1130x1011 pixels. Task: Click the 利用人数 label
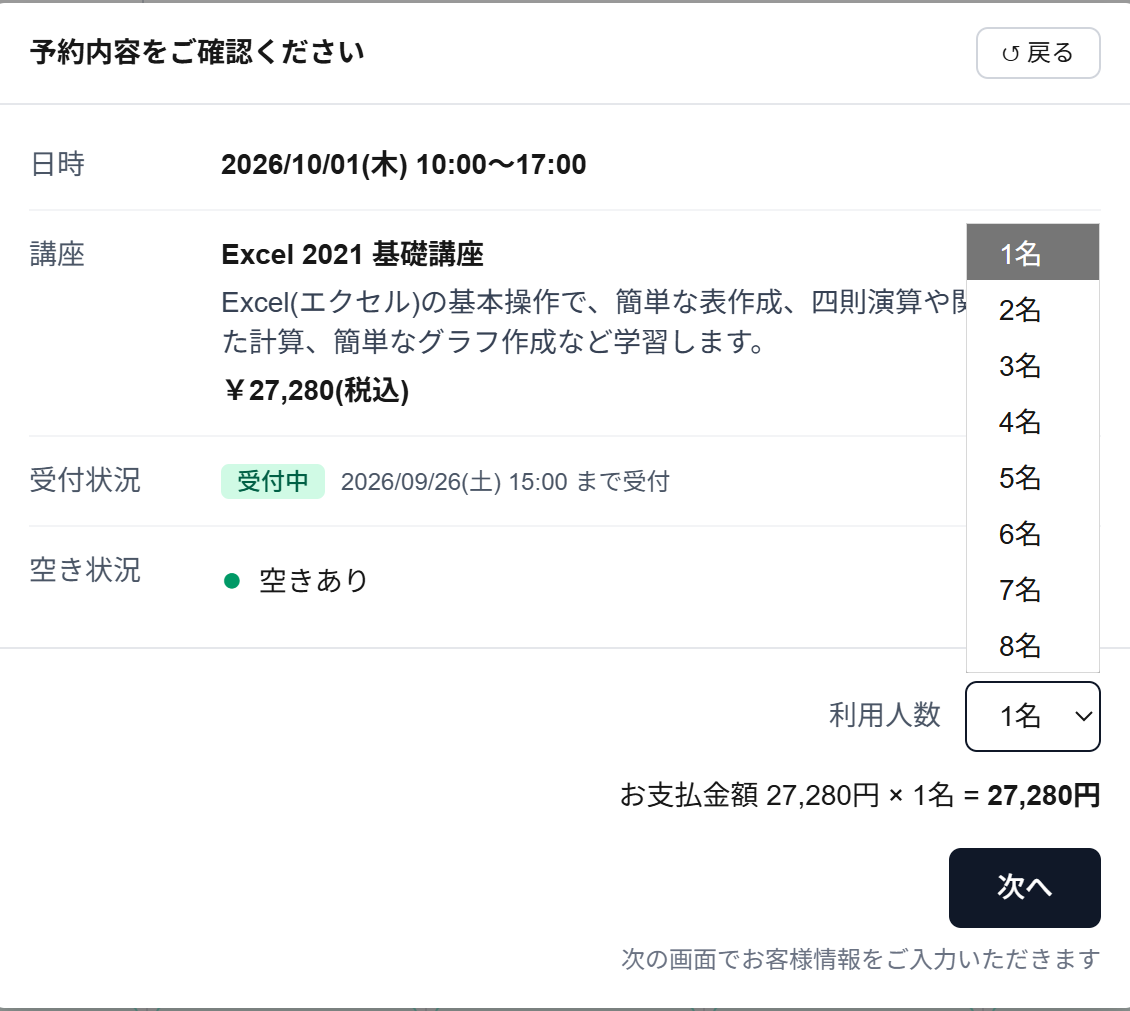pyautogui.click(x=885, y=716)
